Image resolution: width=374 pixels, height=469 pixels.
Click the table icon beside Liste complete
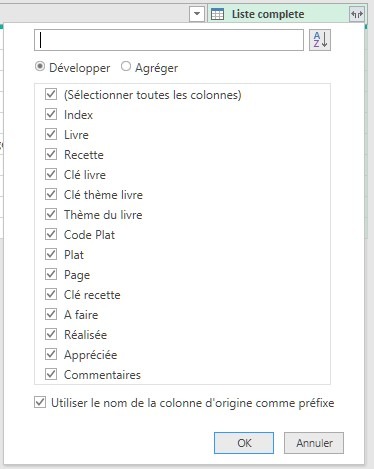218,15
